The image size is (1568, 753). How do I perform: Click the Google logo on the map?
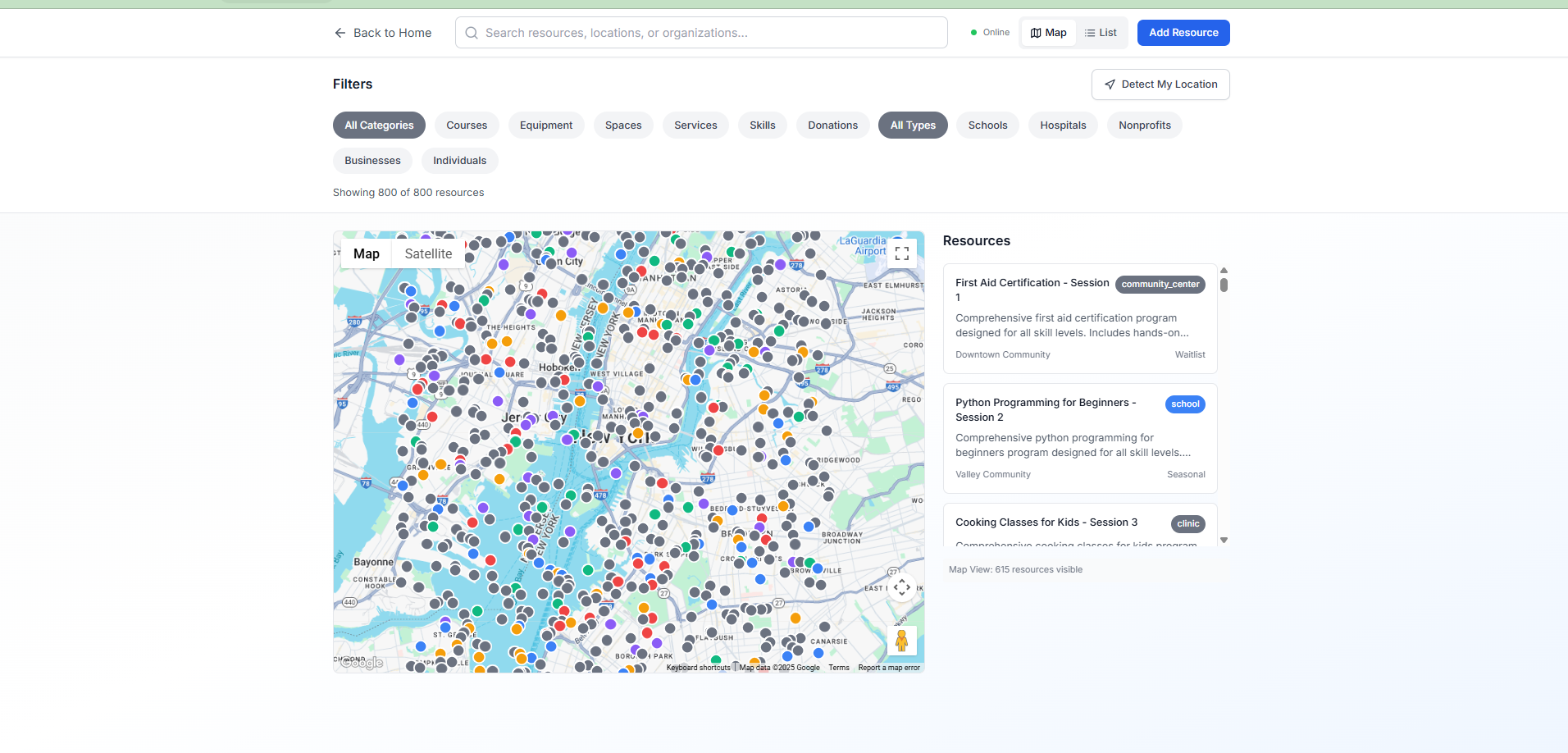click(x=361, y=663)
